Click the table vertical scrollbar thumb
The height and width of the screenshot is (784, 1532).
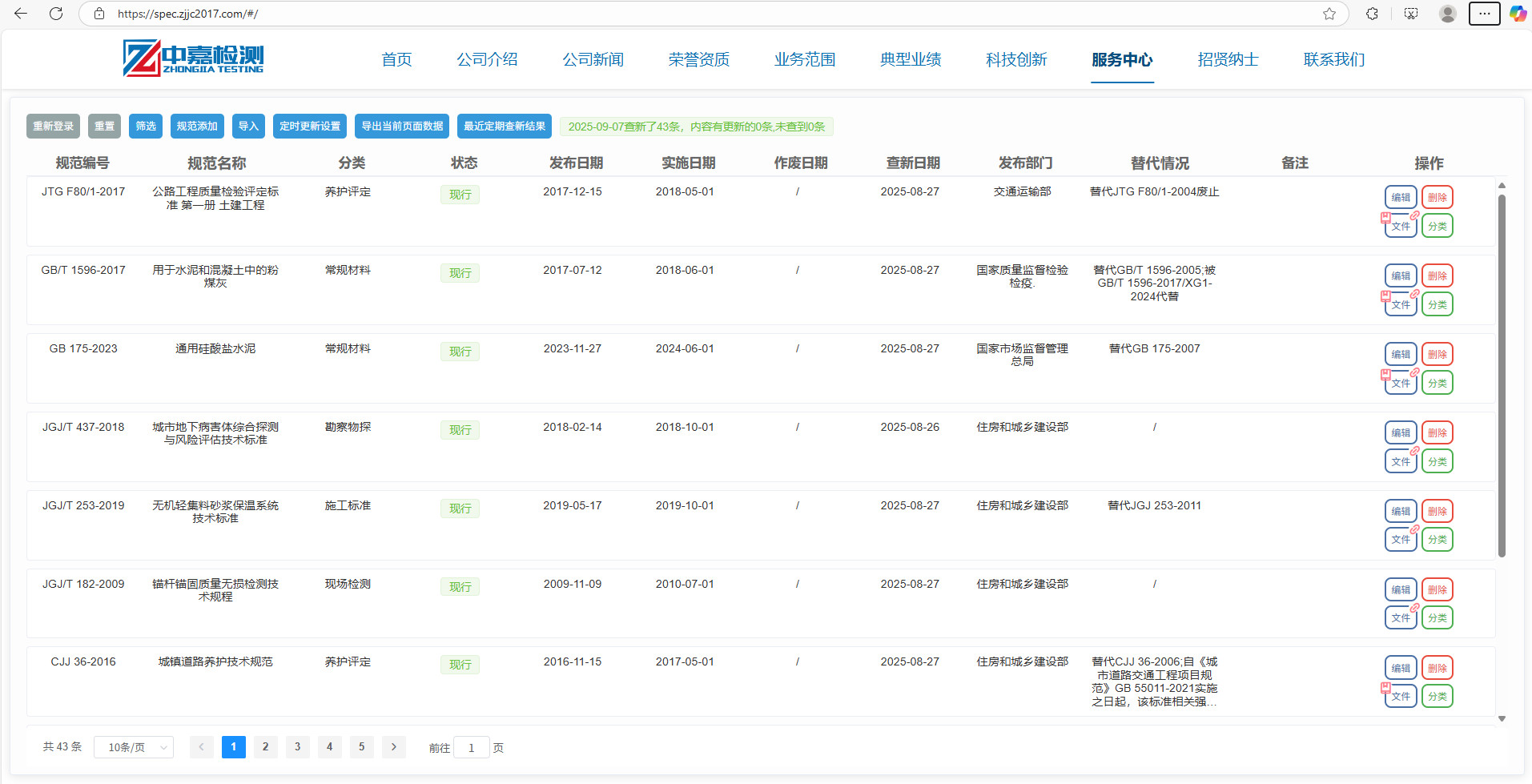click(x=1502, y=376)
